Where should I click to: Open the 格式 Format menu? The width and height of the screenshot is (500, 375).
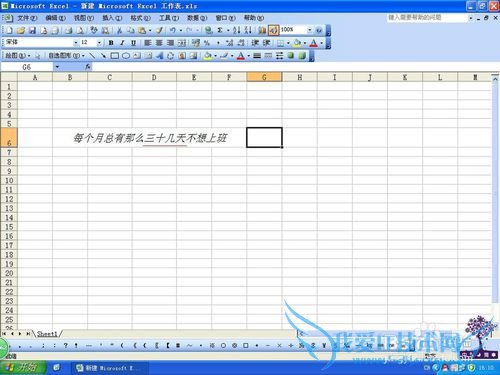[140, 18]
